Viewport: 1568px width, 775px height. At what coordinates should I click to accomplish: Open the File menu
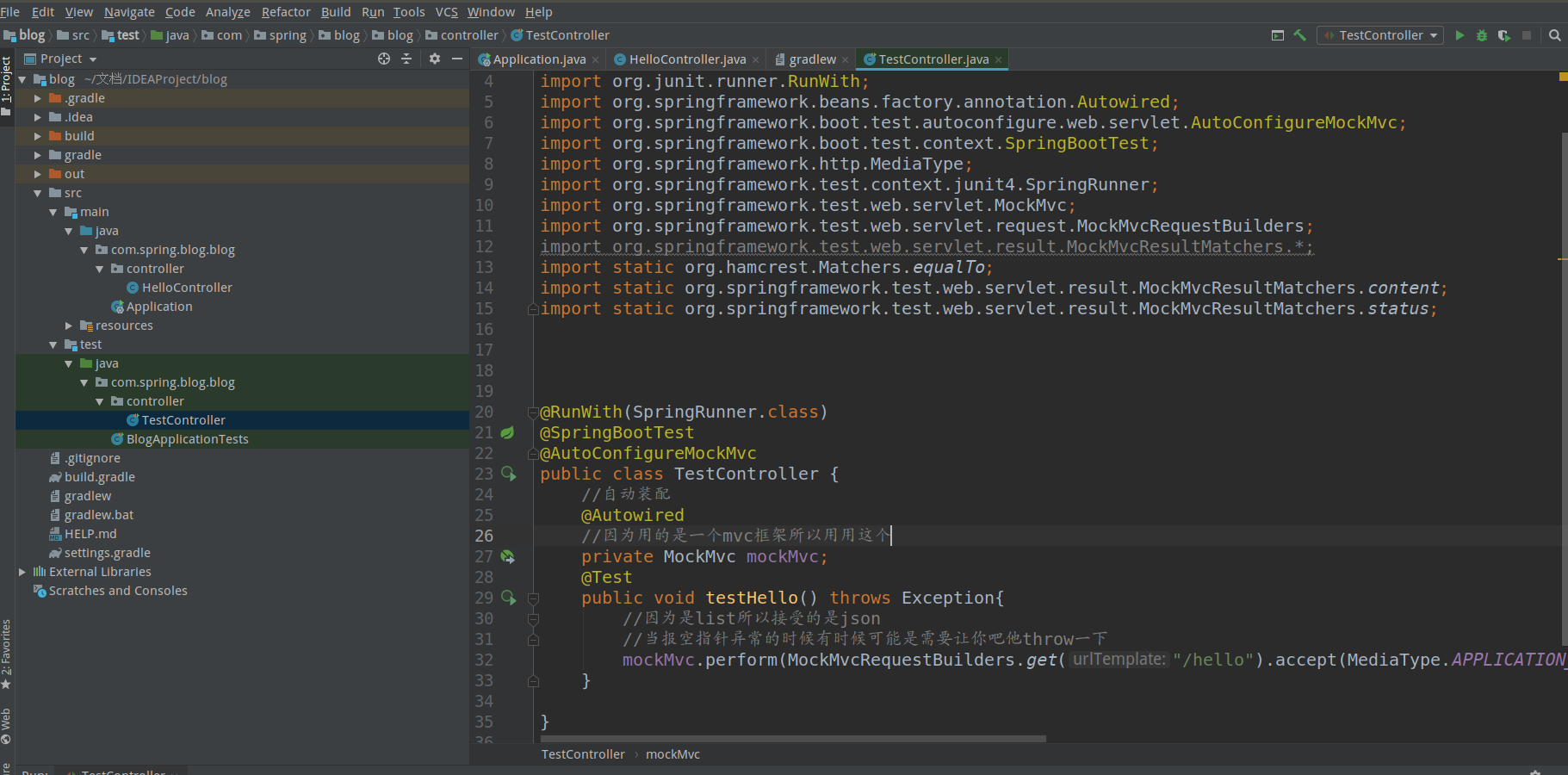[10, 12]
